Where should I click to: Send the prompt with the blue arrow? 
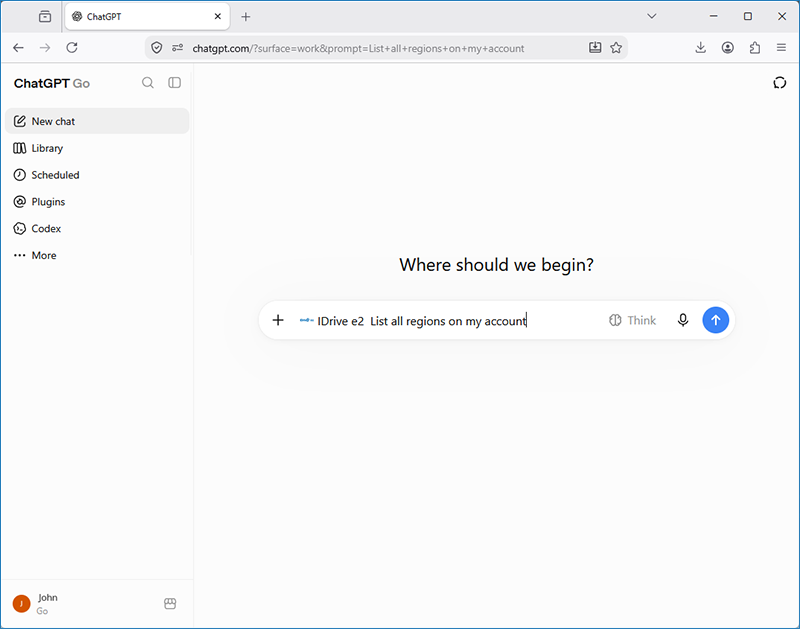tap(715, 320)
